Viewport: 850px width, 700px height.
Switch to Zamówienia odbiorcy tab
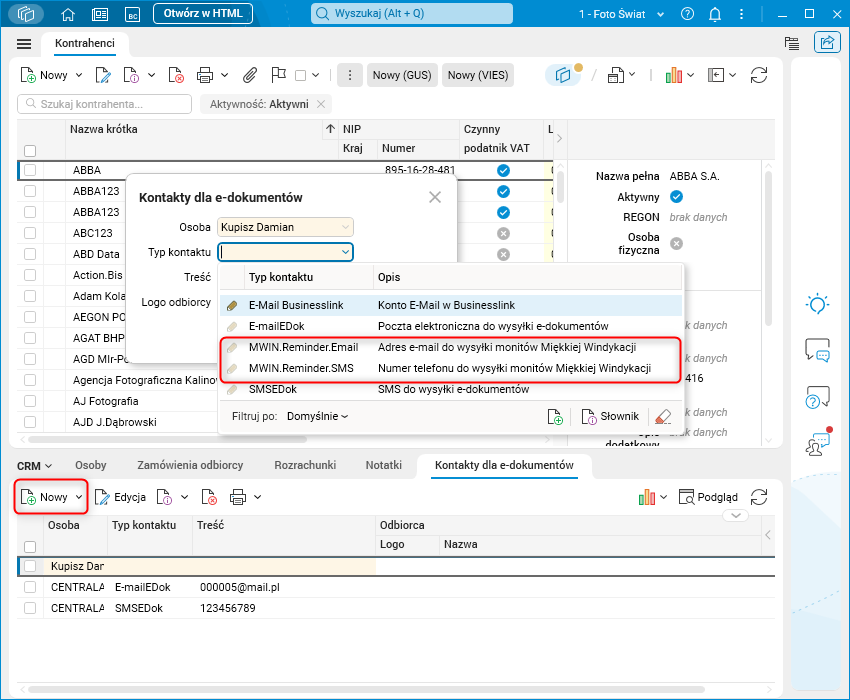(x=190, y=465)
